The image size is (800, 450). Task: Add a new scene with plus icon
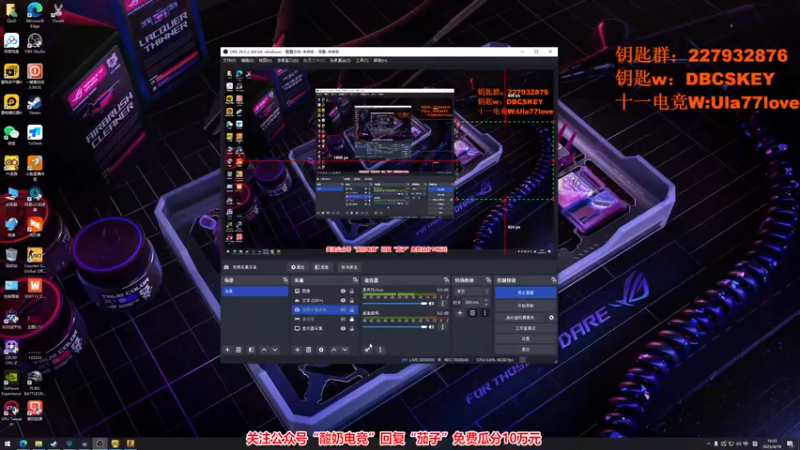tap(228, 349)
